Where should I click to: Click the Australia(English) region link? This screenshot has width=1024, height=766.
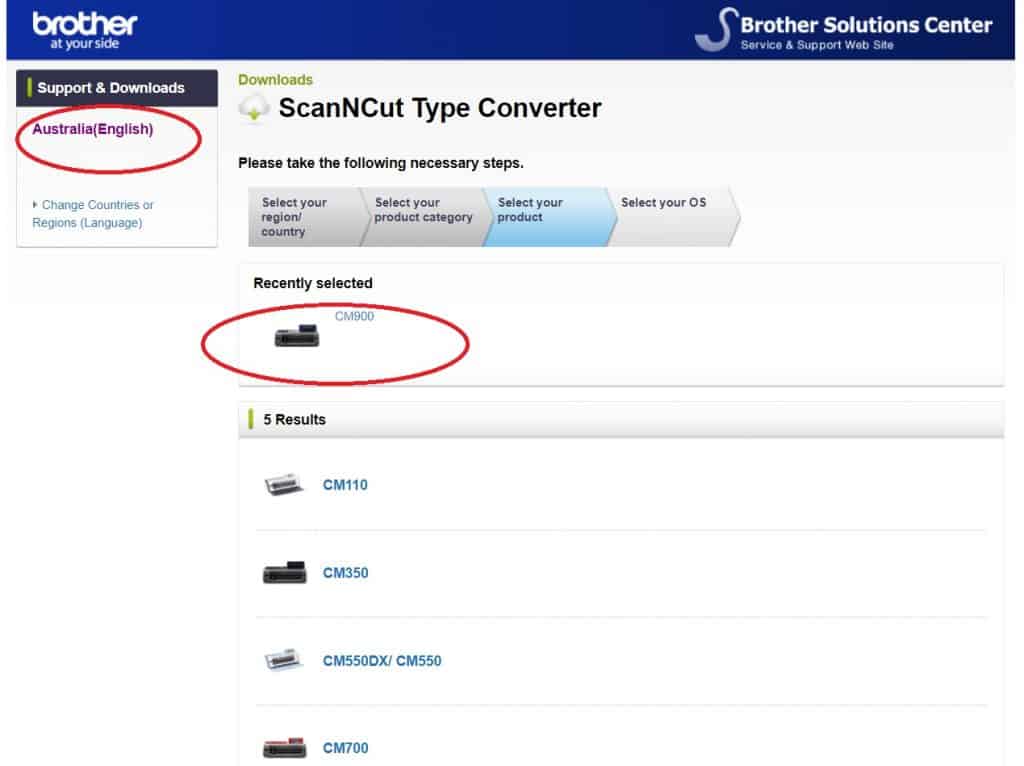[93, 129]
